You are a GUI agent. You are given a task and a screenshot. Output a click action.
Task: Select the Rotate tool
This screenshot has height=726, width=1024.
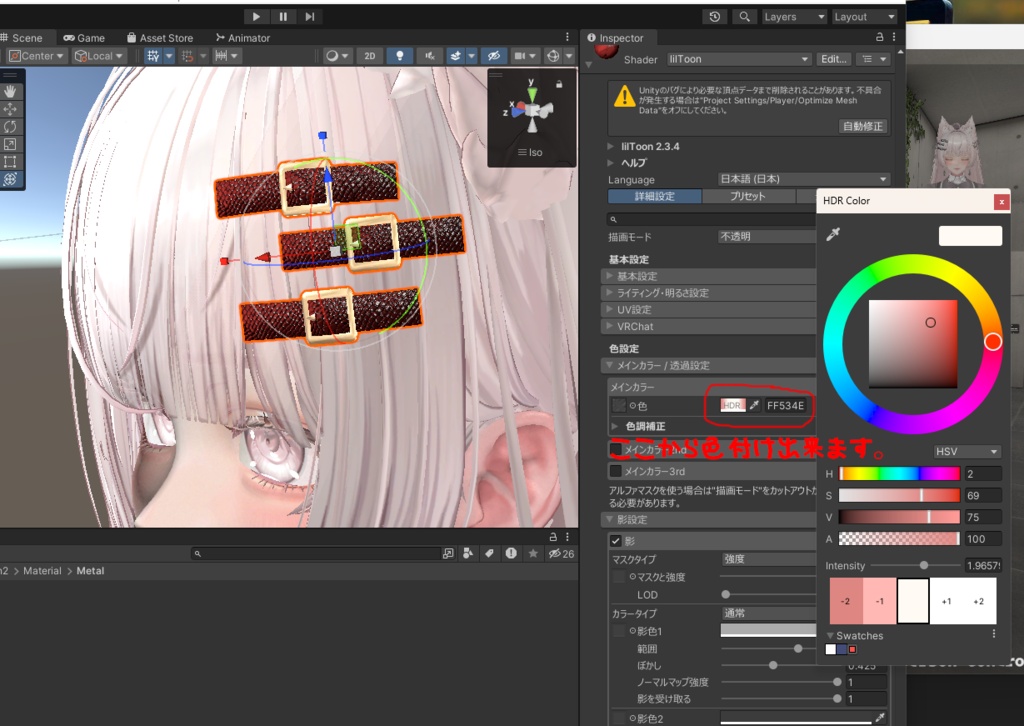point(10,126)
